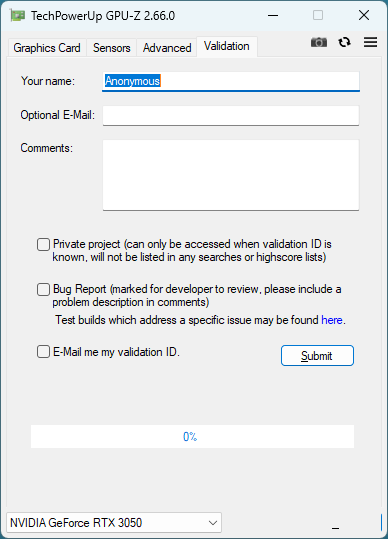Minimize the GPU-Z window
This screenshot has width=388, height=539.
point(273,15)
